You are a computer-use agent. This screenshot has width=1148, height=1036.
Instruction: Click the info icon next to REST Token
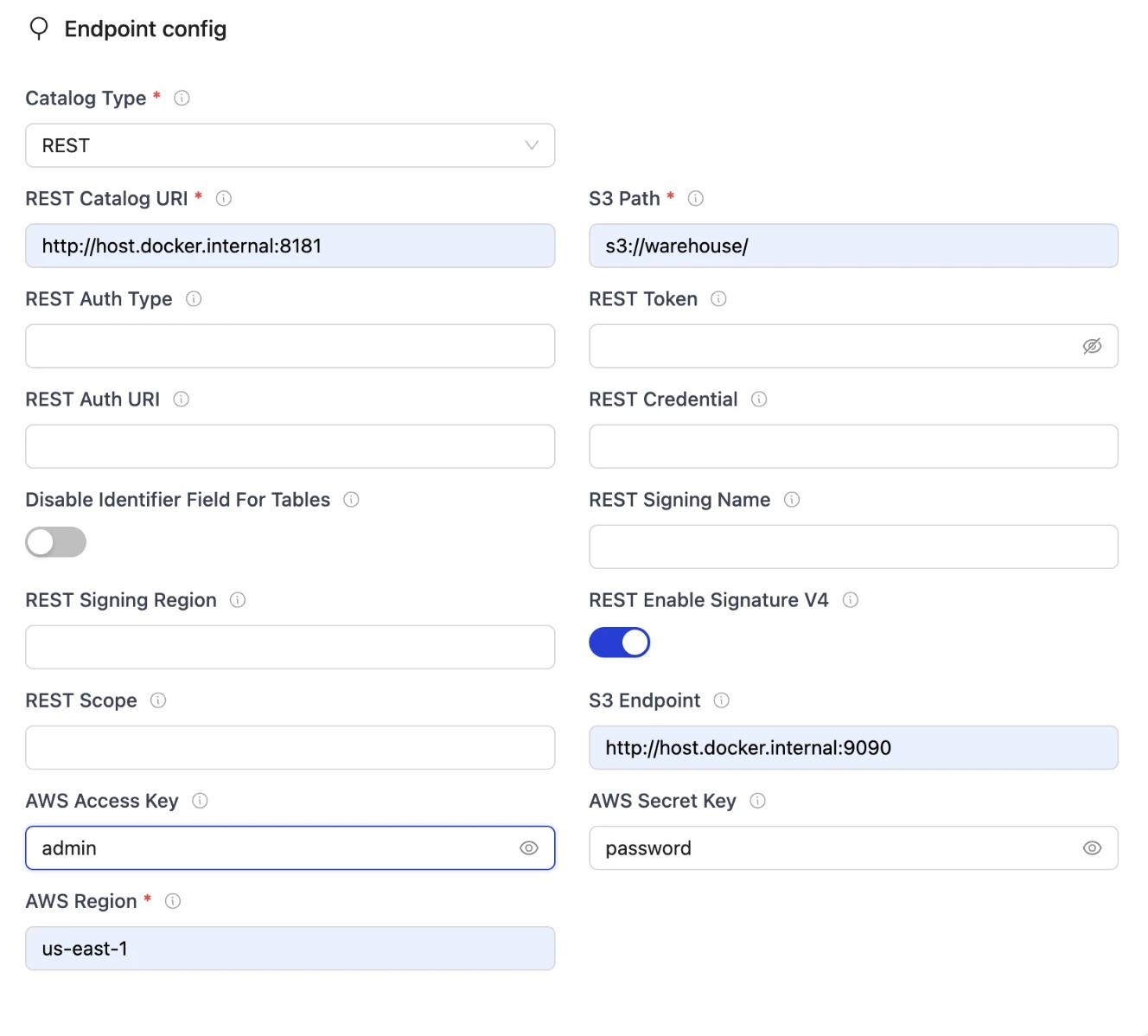tap(718, 299)
